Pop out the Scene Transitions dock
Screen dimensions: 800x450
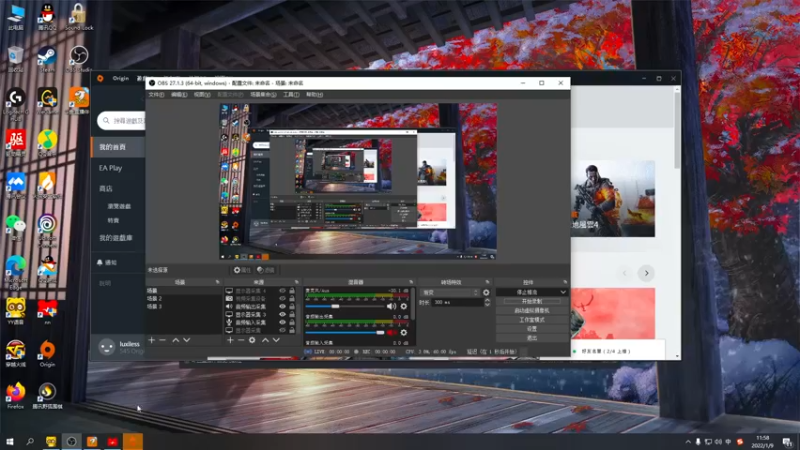(487, 282)
